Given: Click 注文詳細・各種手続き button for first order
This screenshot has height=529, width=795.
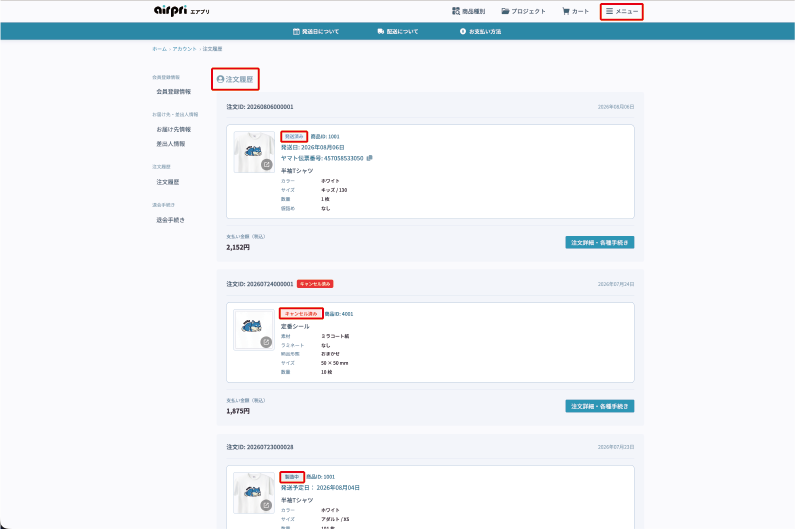Looking at the screenshot, I should [600, 242].
